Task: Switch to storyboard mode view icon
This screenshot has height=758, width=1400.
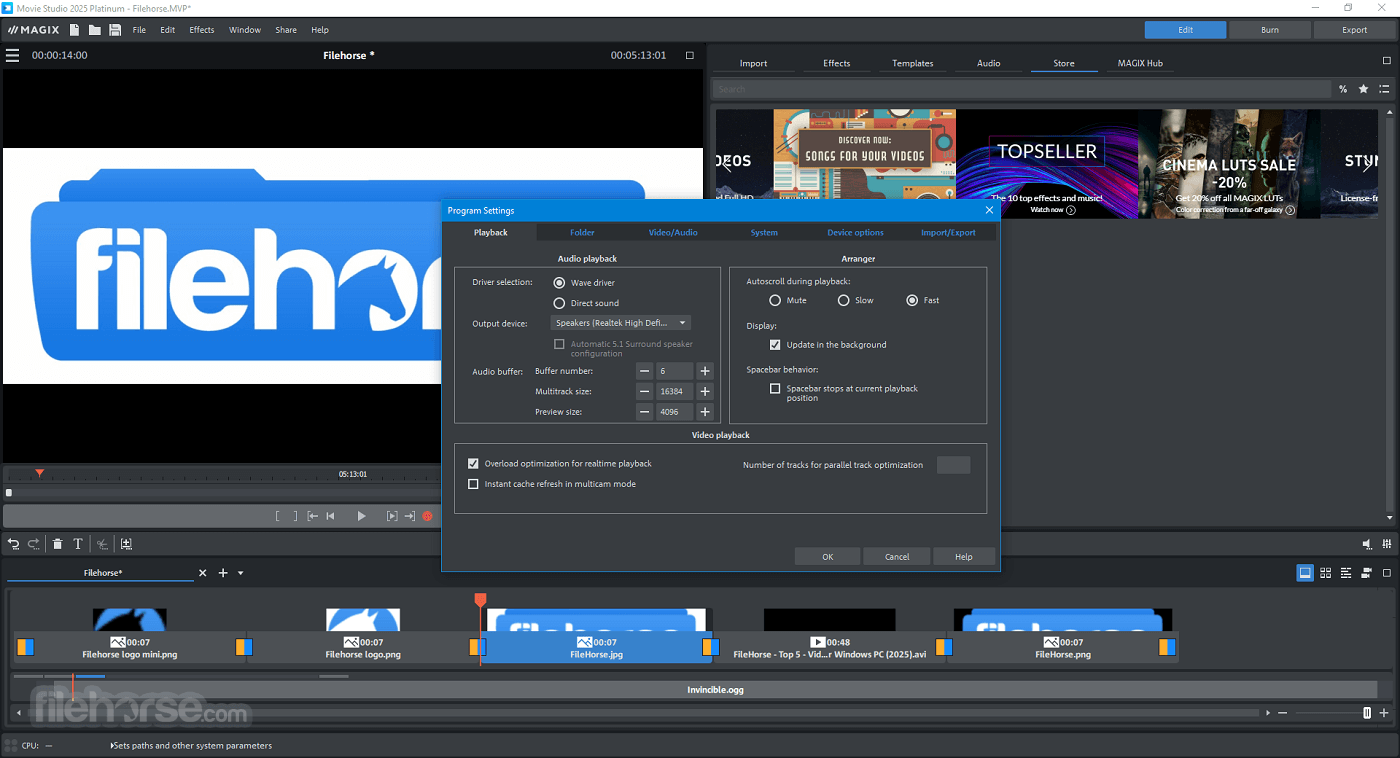Action: (x=1305, y=573)
